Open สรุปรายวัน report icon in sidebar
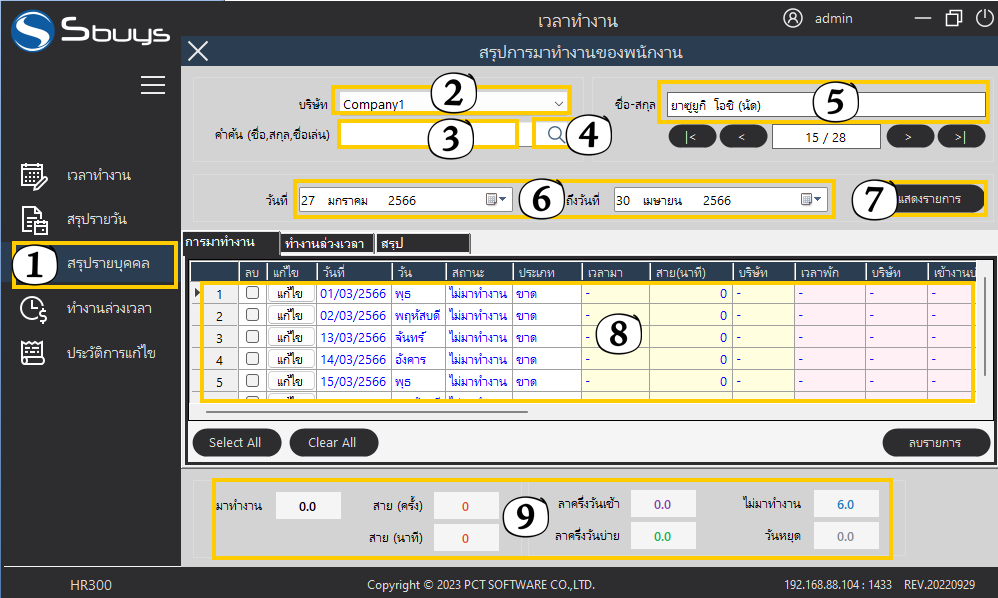Viewport: 998px width, 598px height. tap(35, 219)
